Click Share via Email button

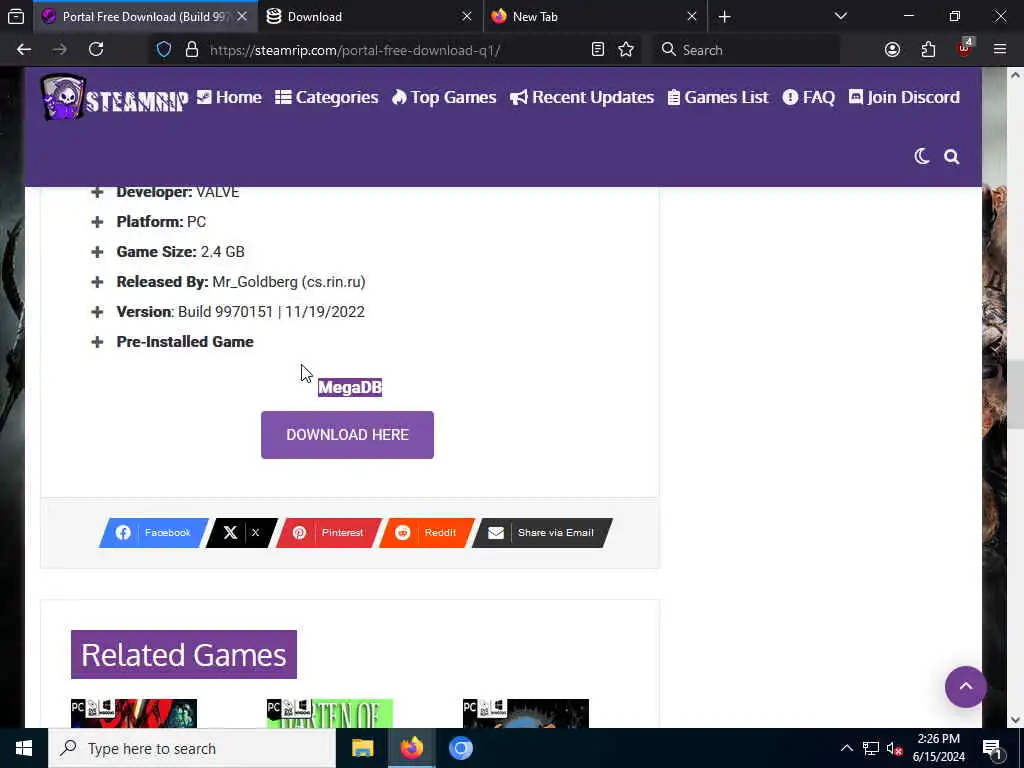click(x=542, y=533)
